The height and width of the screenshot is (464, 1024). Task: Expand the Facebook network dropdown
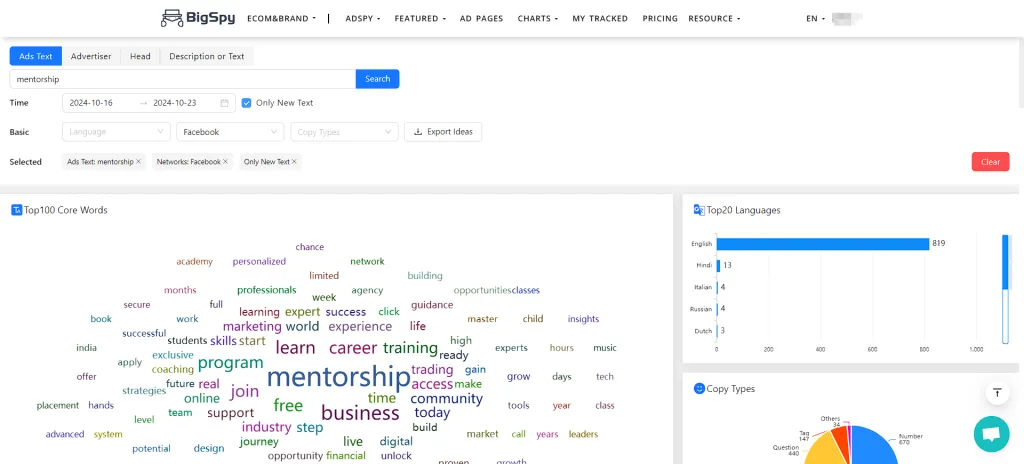tap(230, 132)
